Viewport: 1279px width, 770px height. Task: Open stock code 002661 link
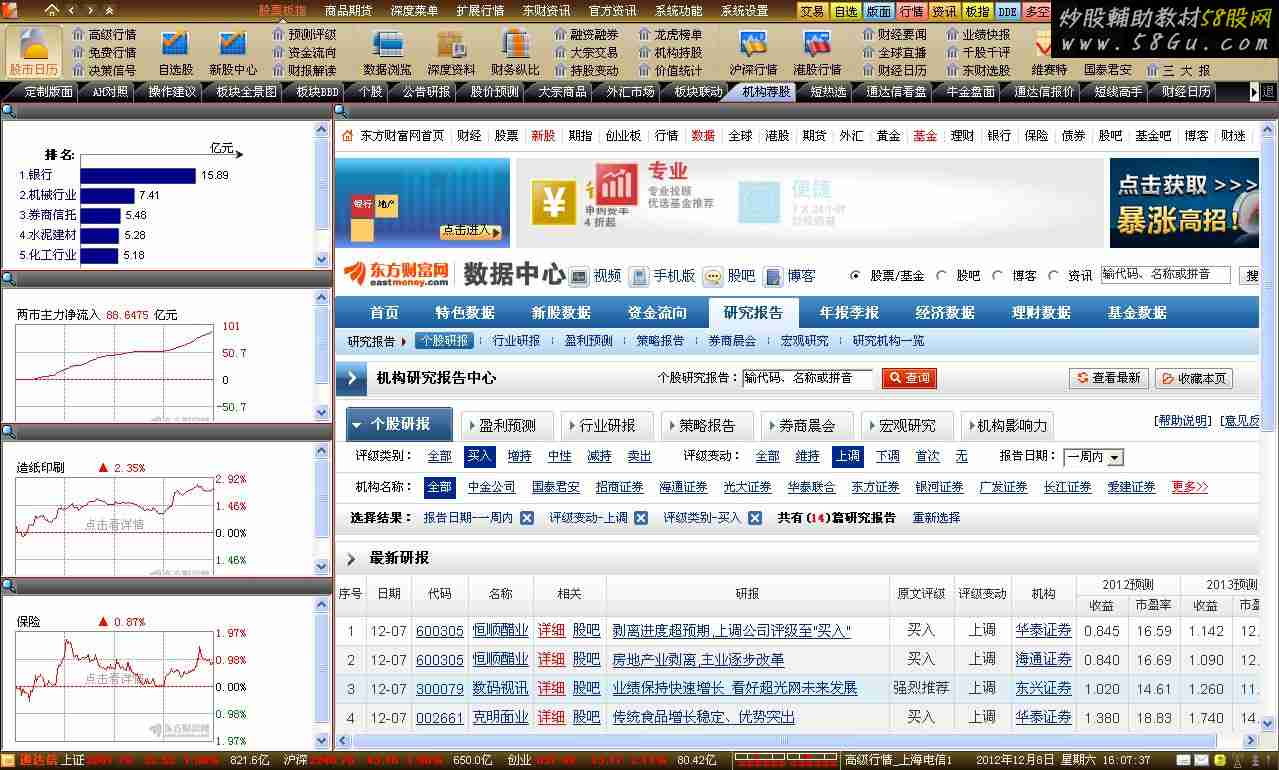(x=440, y=717)
